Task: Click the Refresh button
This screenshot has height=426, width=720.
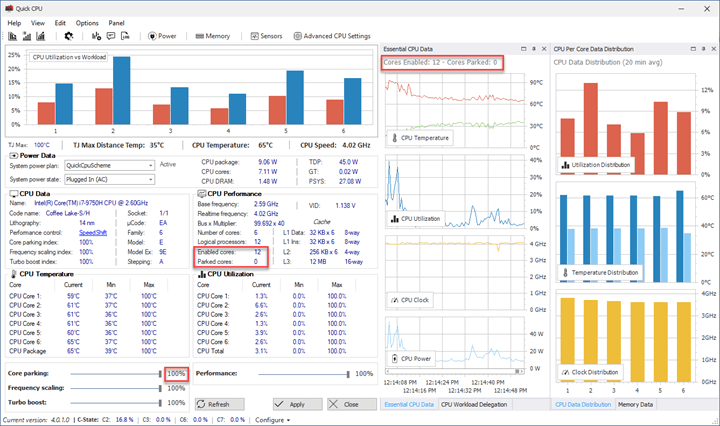Action: [x=219, y=404]
